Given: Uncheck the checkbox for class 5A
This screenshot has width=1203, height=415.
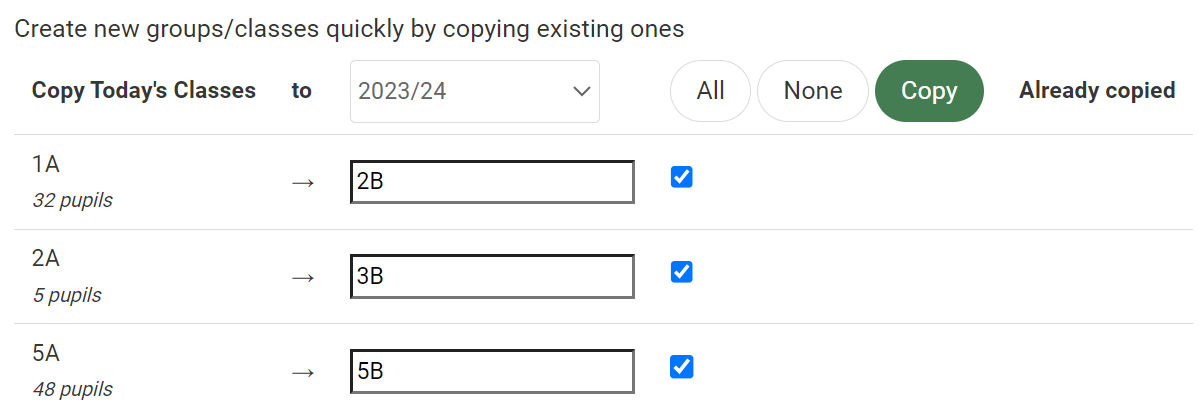Looking at the screenshot, I should [x=681, y=367].
